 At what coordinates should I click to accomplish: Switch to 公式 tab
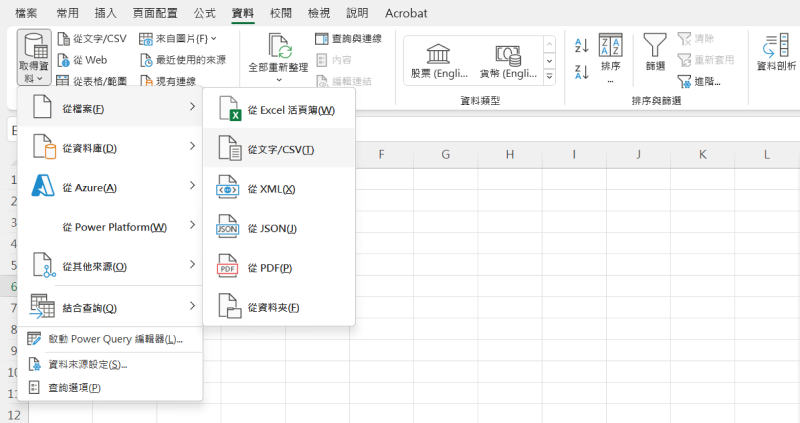click(x=205, y=13)
